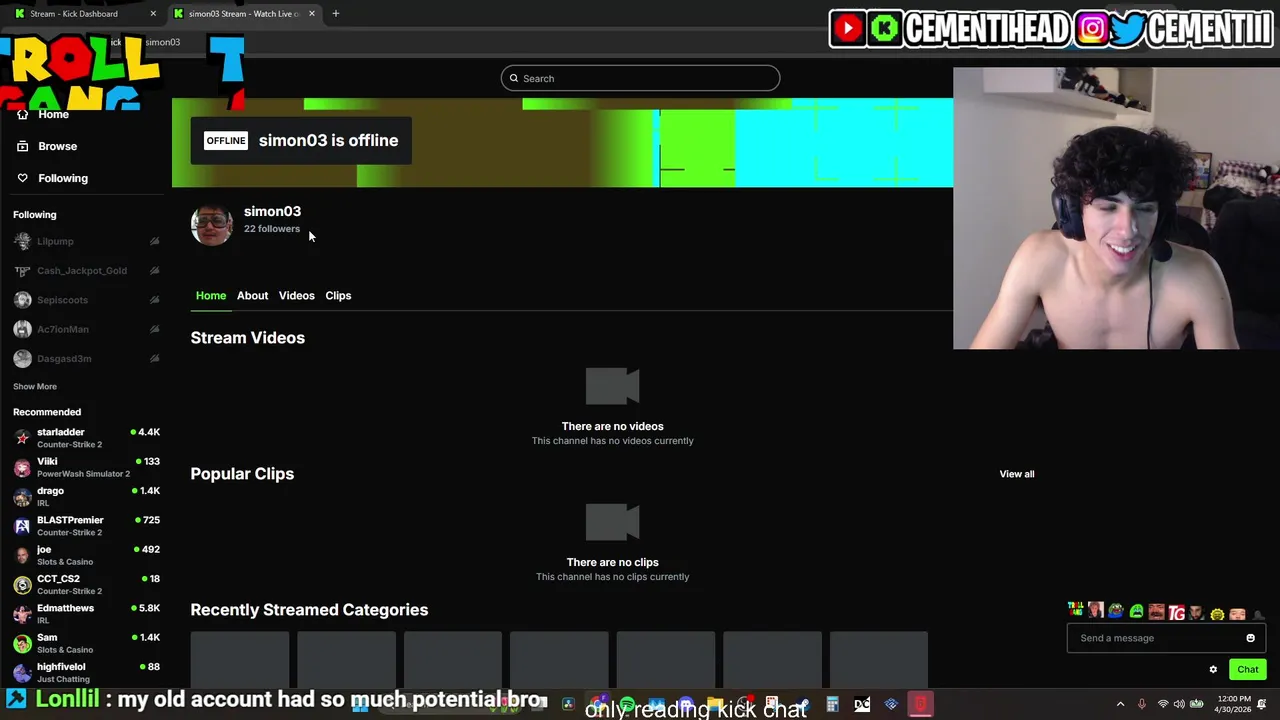Open Dasgasd3m followed channel
Viewport: 1280px width, 720px height.
pos(86,358)
